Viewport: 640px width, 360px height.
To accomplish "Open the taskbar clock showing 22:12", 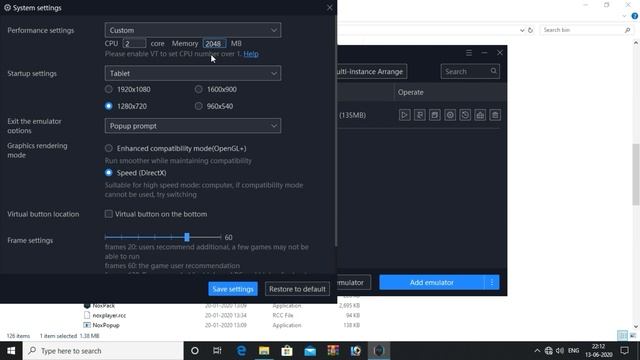I will pyautogui.click(x=598, y=351).
